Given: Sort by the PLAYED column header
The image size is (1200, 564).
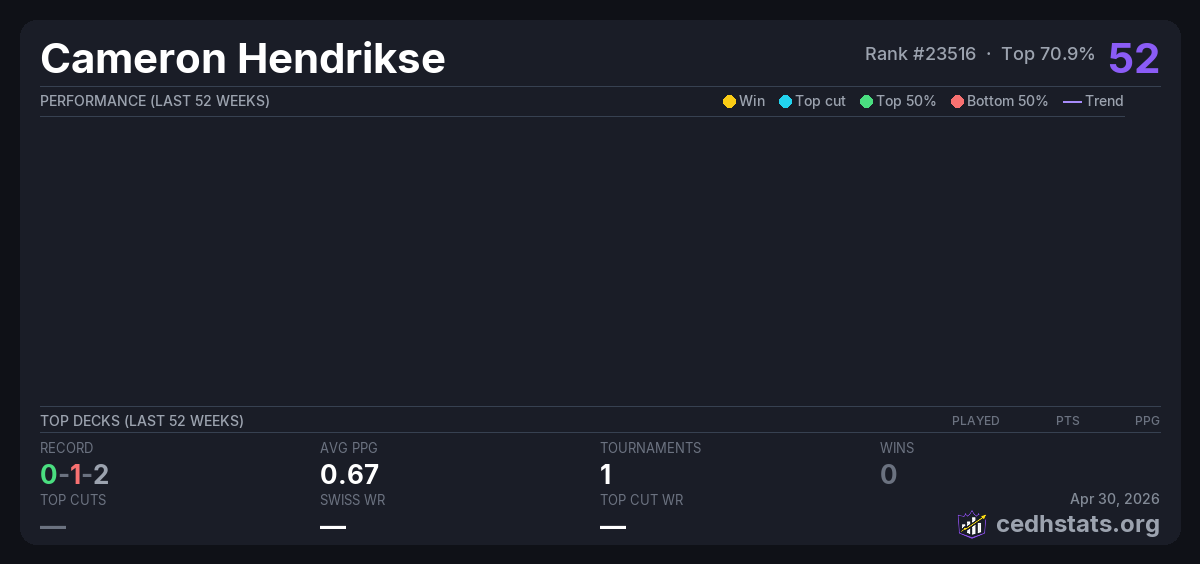Looking at the screenshot, I should [x=975, y=421].
